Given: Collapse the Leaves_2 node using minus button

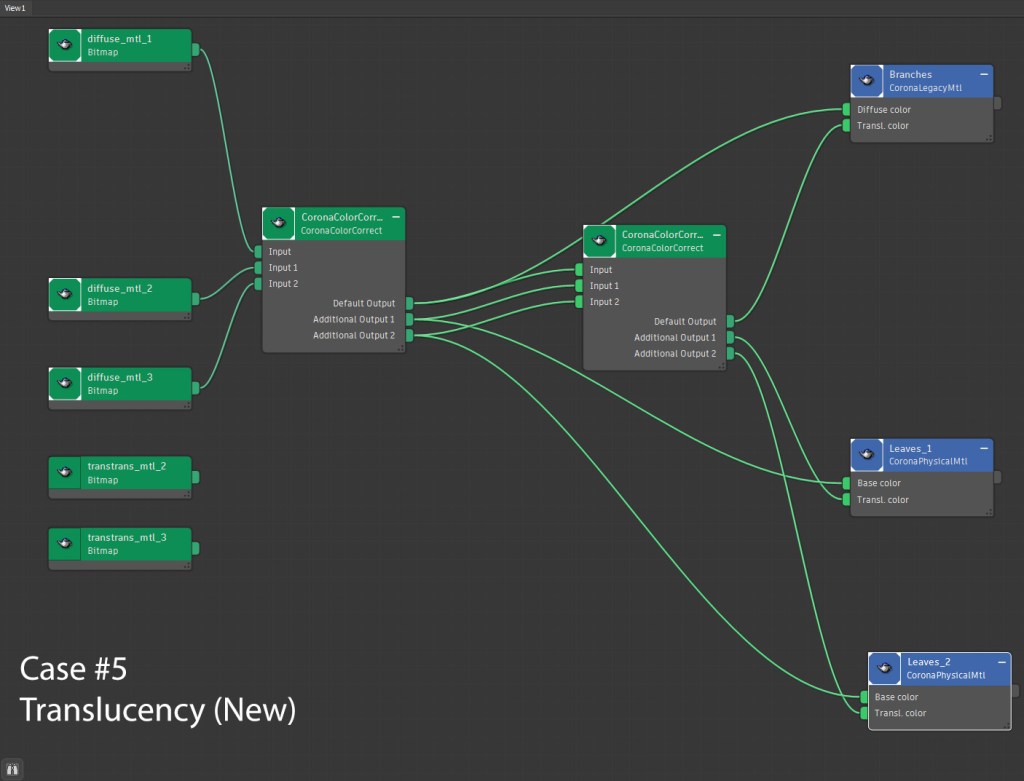Looking at the screenshot, I should [1002, 661].
